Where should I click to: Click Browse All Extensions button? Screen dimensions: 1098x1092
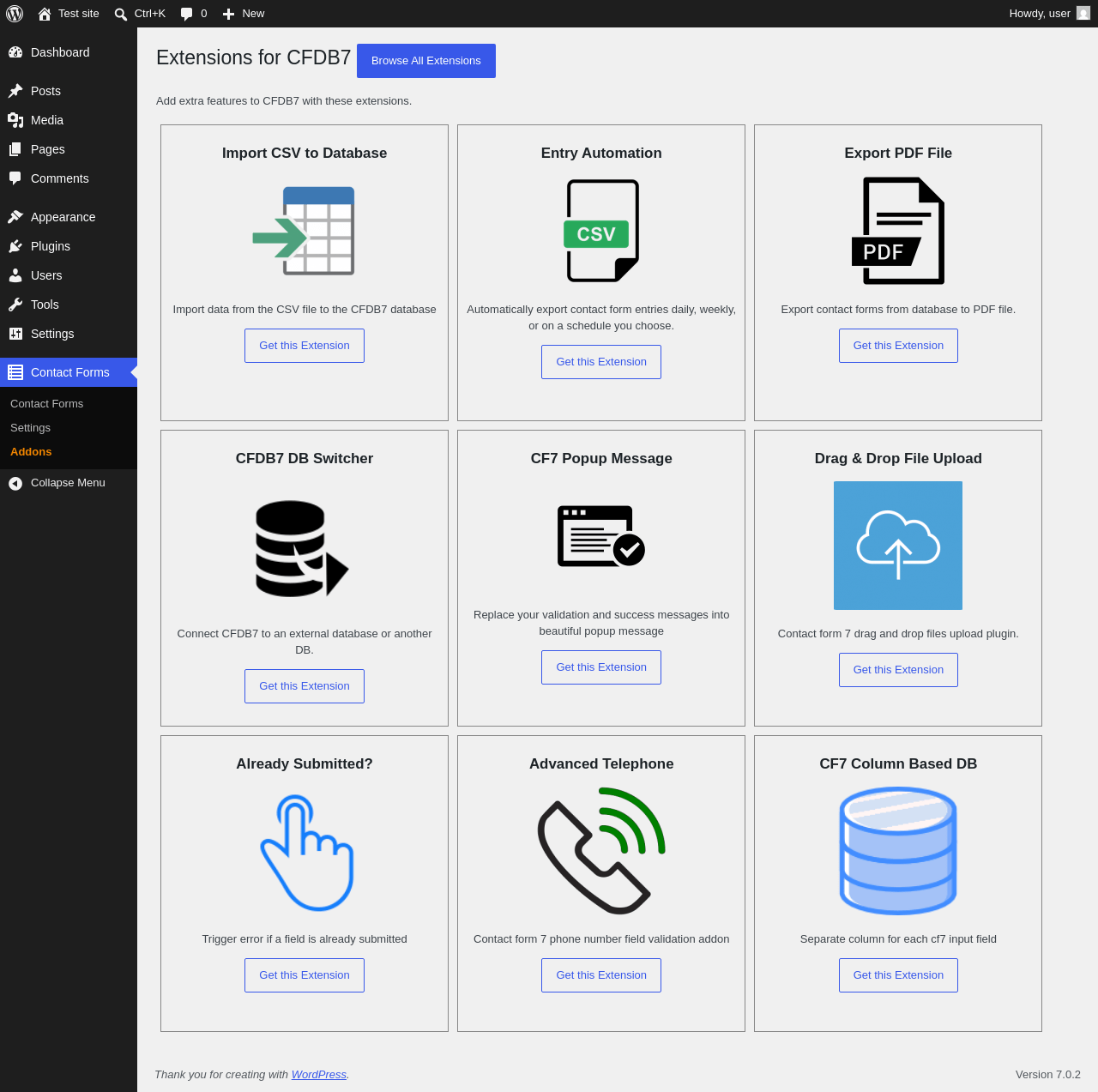tap(426, 61)
